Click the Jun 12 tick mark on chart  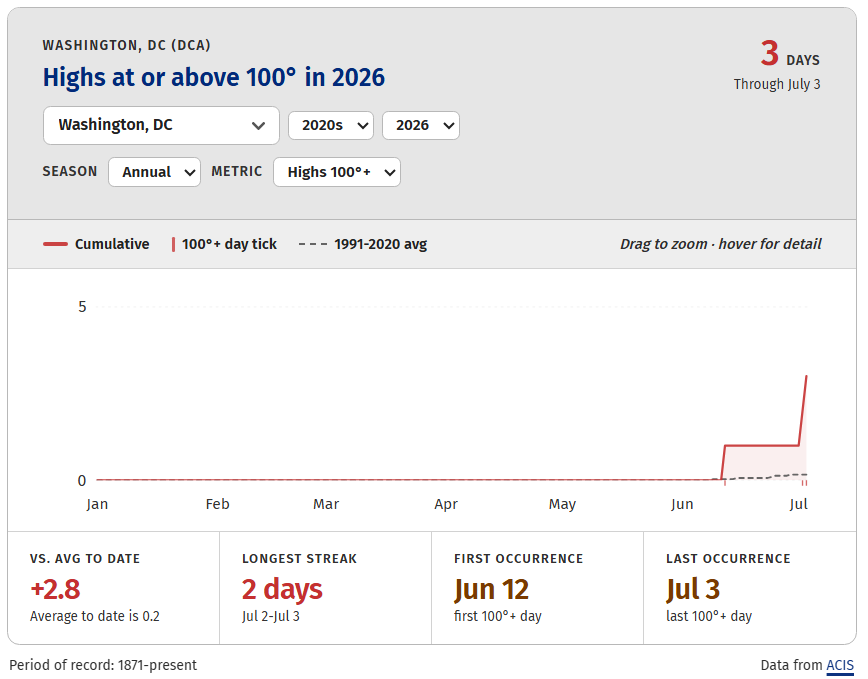point(725,483)
